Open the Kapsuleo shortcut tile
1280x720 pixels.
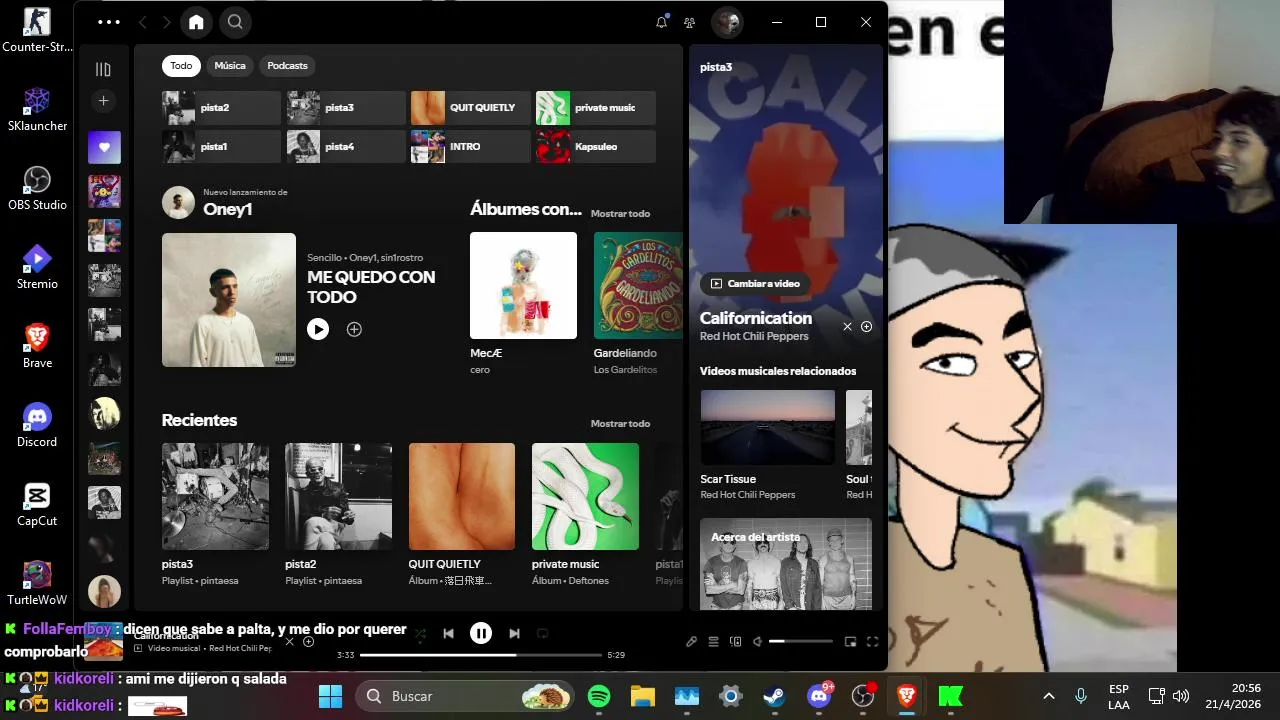coord(596,147)
